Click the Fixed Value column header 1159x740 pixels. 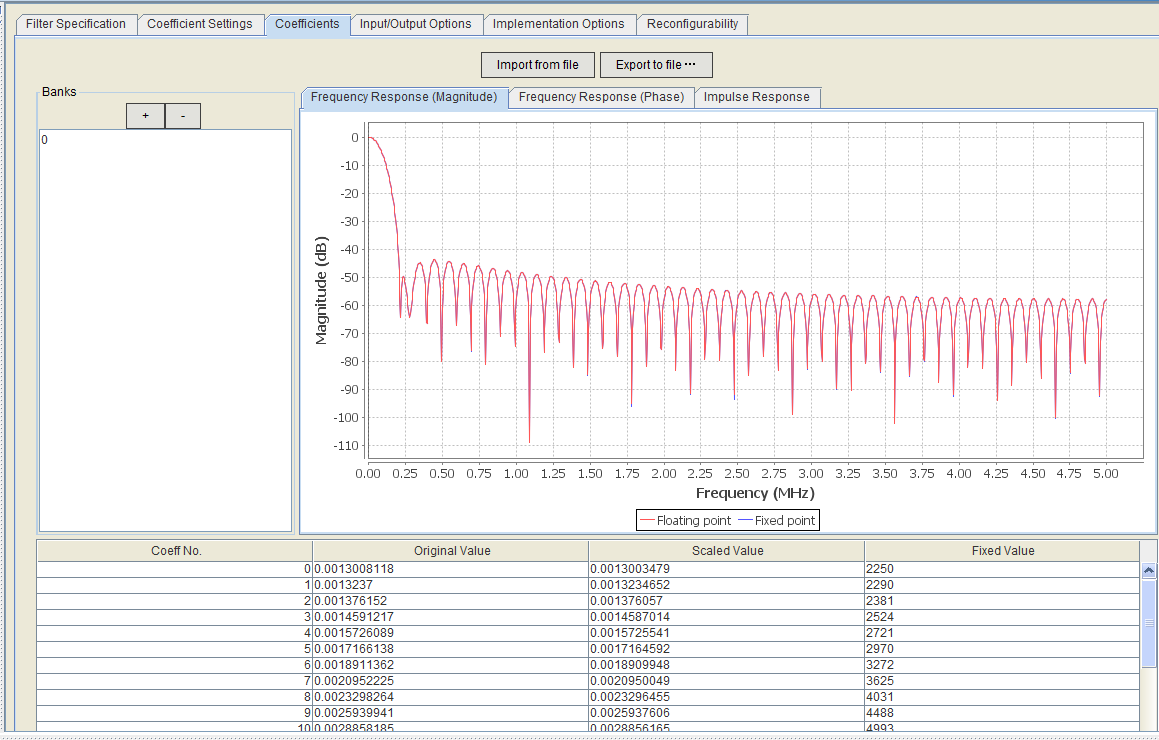[1002, 551]
